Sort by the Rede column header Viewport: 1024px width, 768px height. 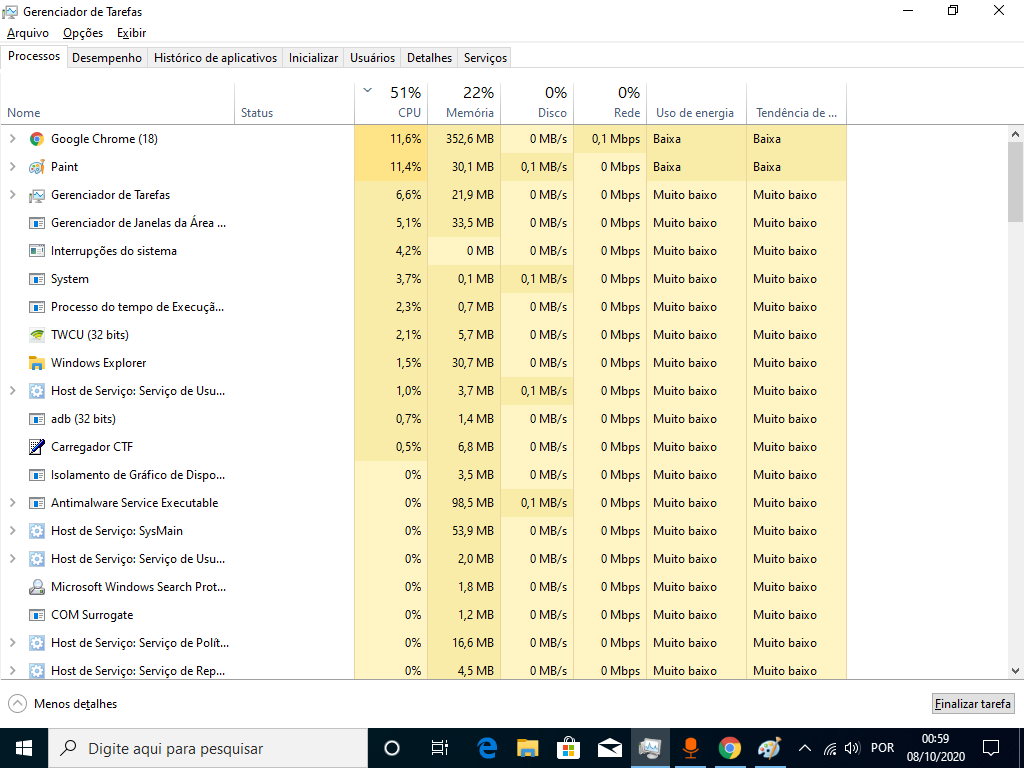coord(611,103)
